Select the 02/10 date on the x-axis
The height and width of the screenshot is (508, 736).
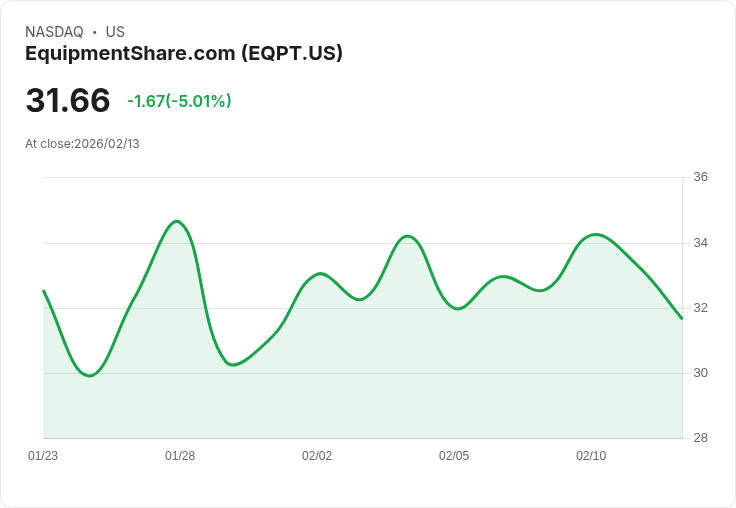click(591, 456)
